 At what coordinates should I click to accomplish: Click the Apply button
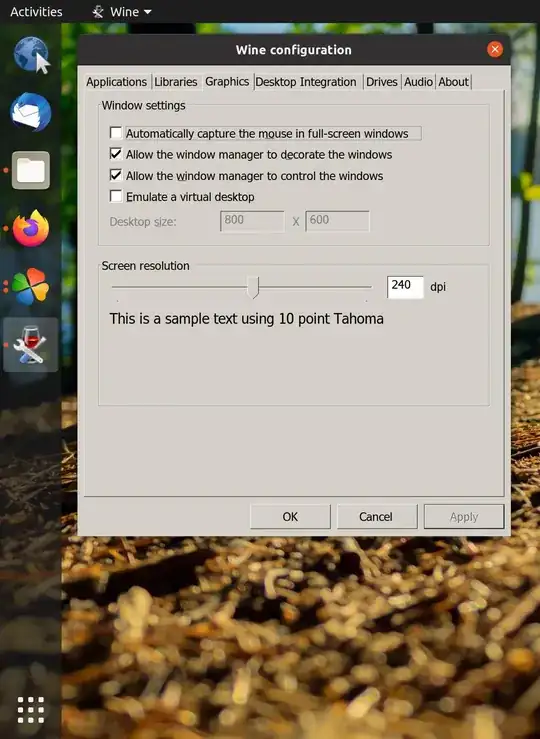(x=464, y=517)
